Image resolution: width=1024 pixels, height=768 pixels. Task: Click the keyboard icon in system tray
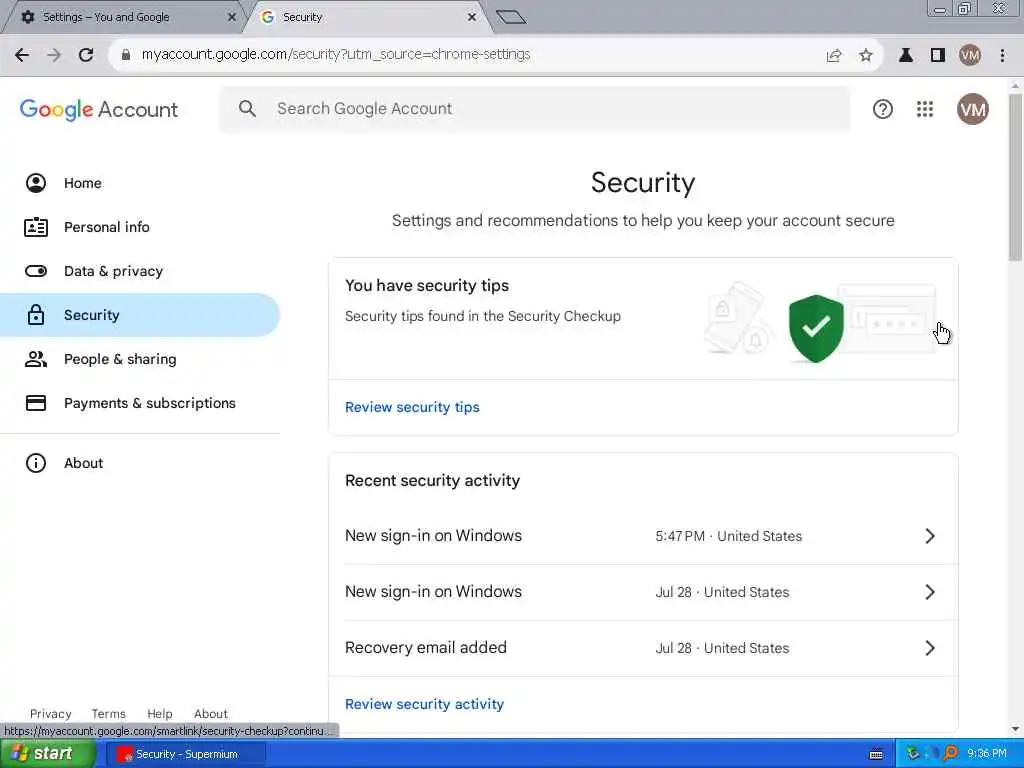876,754
